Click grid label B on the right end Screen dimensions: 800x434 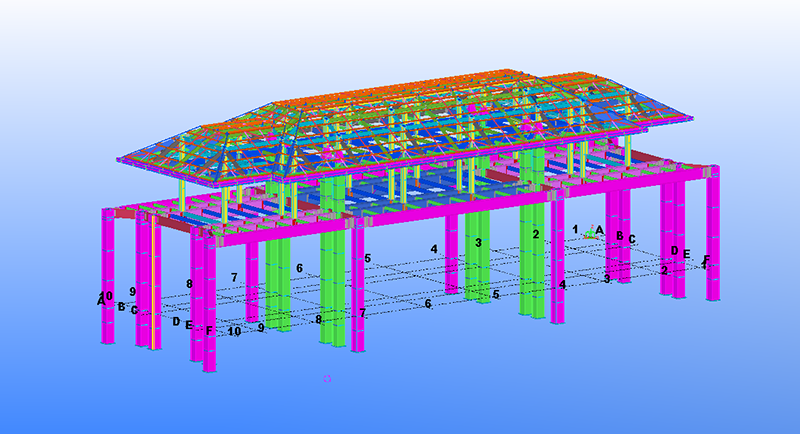620,237
